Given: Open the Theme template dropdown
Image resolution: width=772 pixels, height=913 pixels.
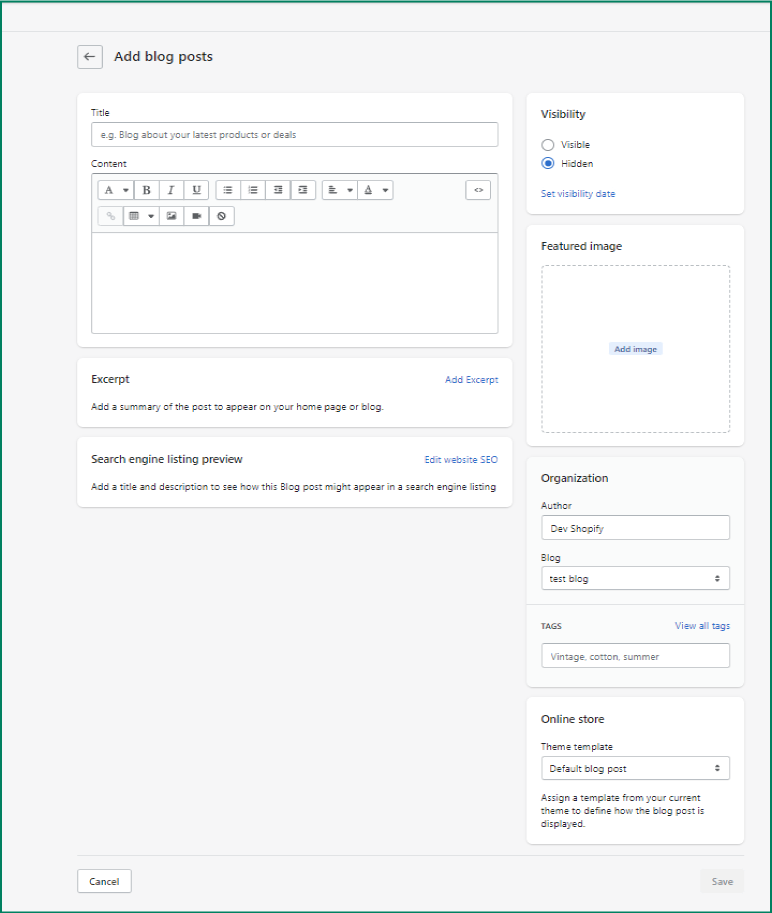Looking at the screenshot, I should [x=635, y=768].
